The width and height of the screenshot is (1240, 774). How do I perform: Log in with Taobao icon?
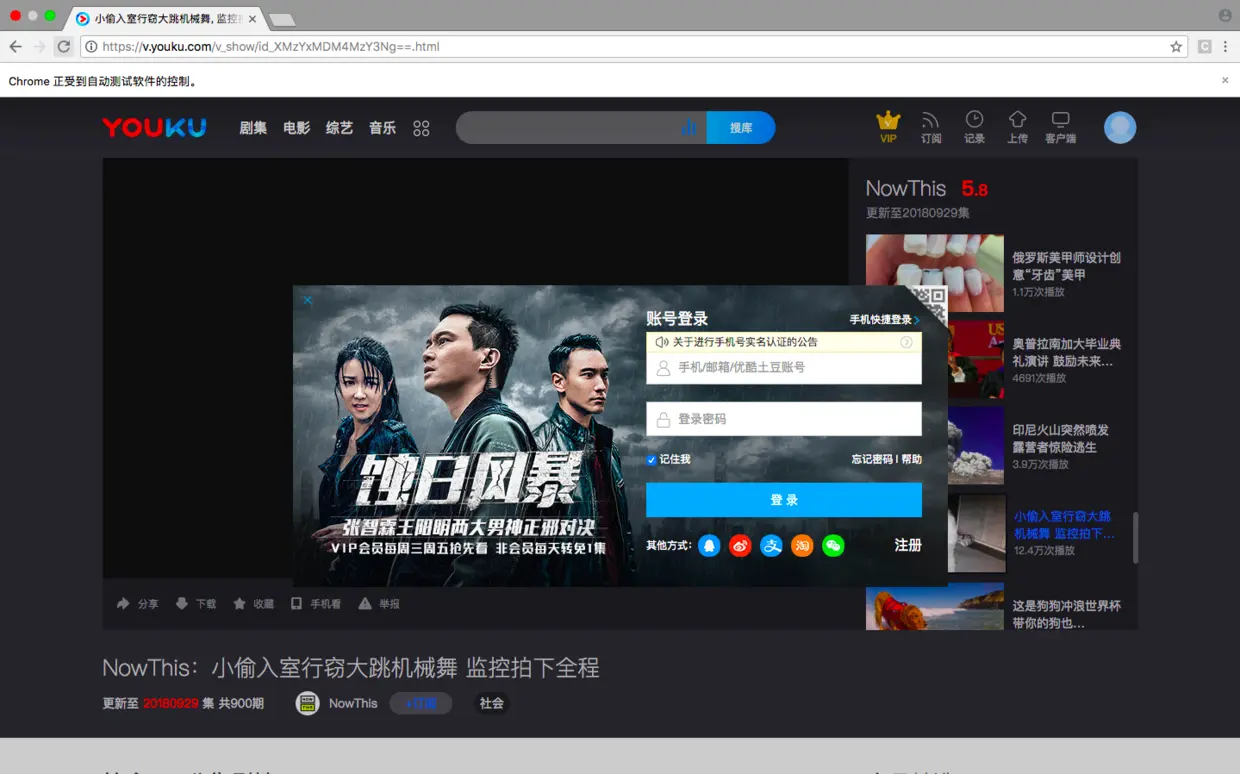[802, 545]
